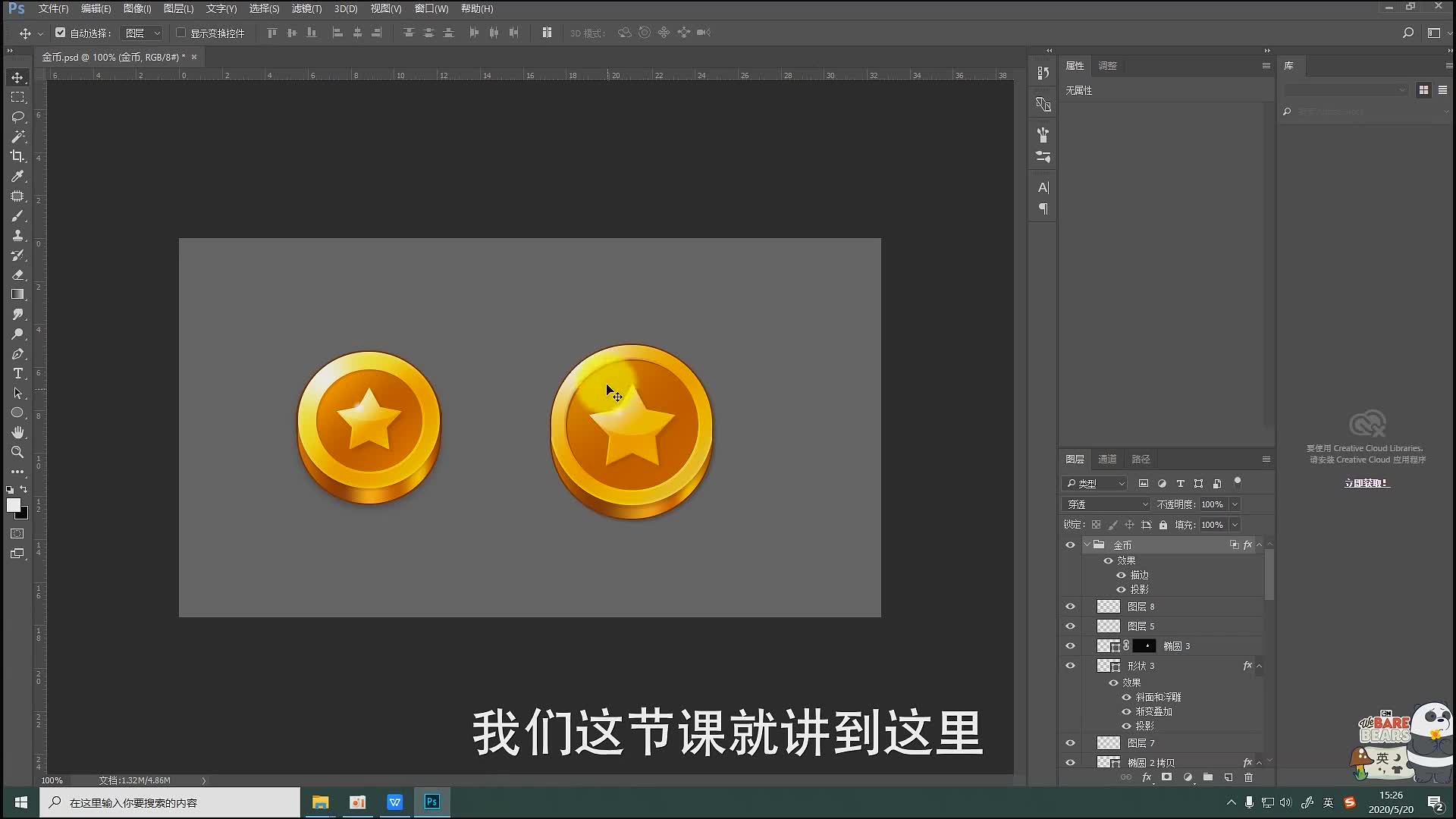This screenshot has height=819, width=1456.
Task: Select the Gradient tool
Action: [x=17, y=295]
